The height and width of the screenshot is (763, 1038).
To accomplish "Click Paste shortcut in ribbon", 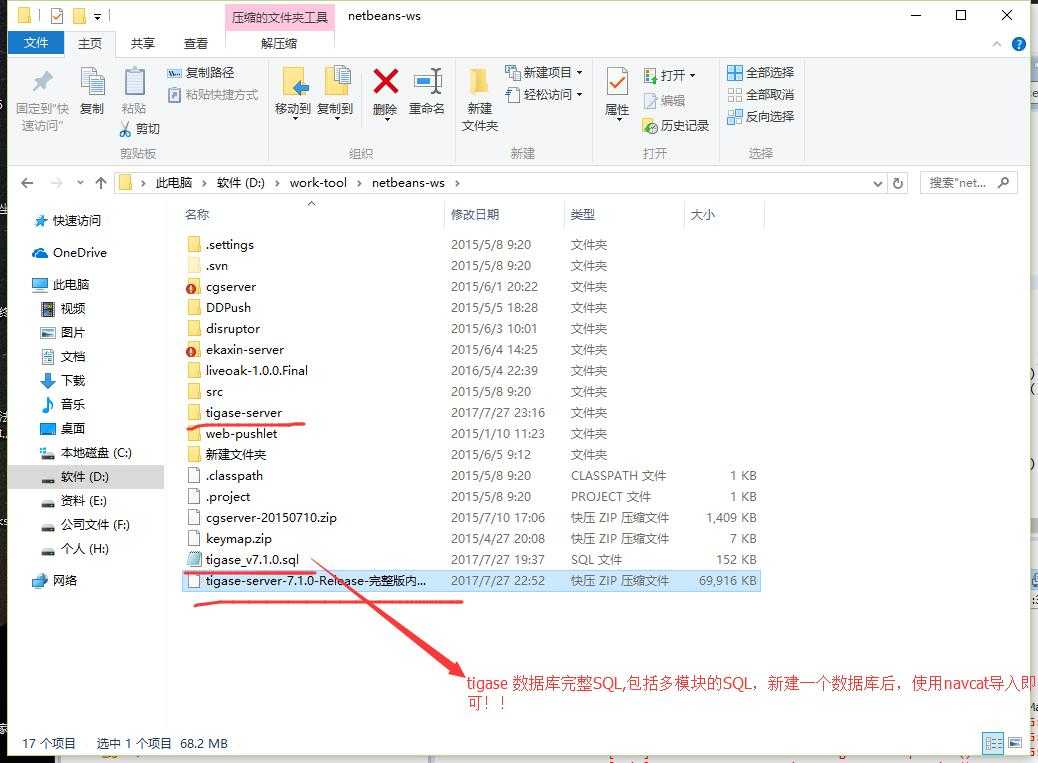I will coord(212,95).
